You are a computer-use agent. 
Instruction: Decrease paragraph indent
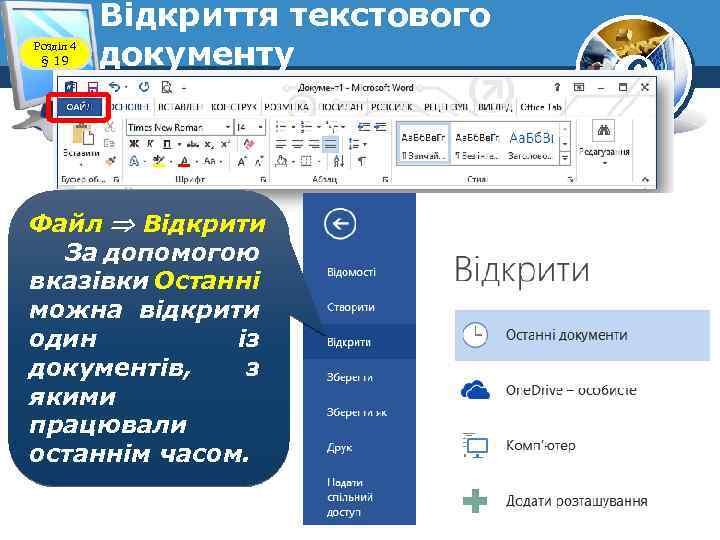[364, 126]
